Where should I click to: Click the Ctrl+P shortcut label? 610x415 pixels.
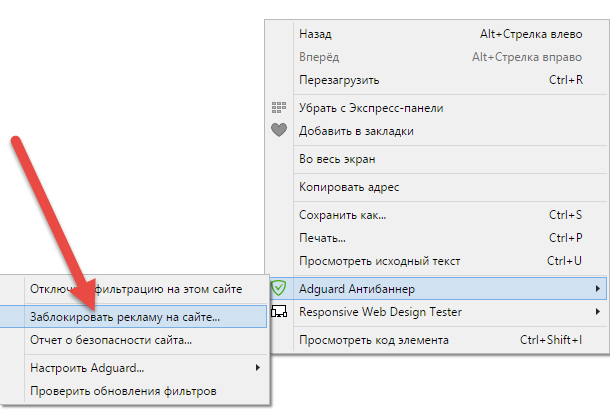[566, 238]
